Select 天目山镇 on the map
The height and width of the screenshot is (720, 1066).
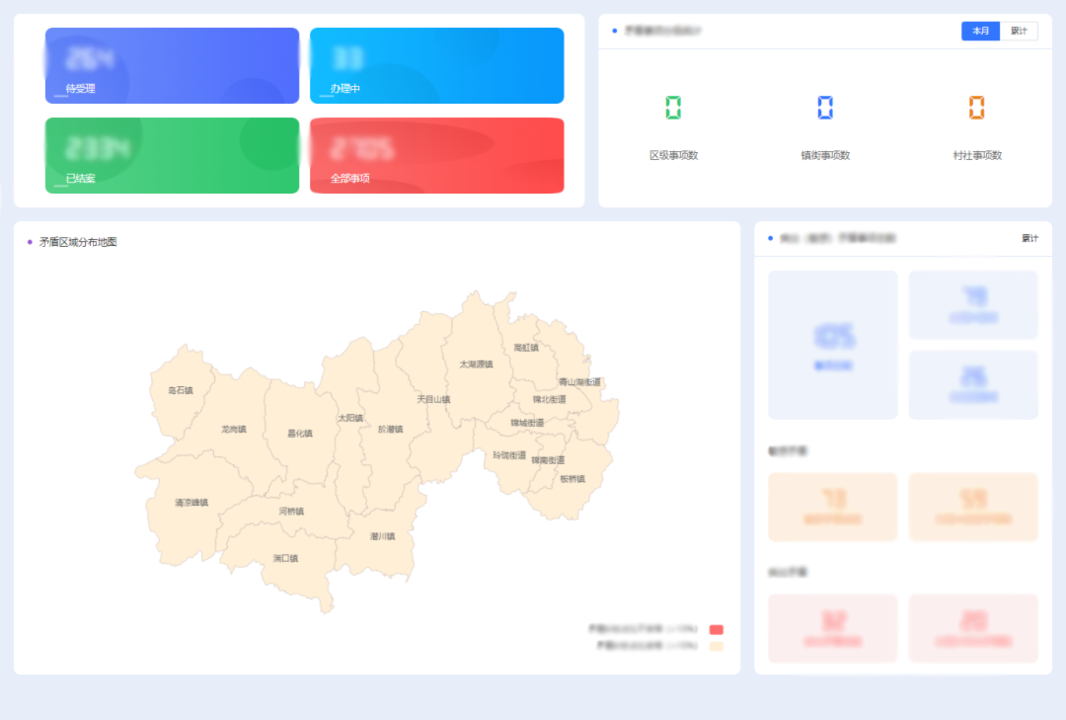(434, 399)
